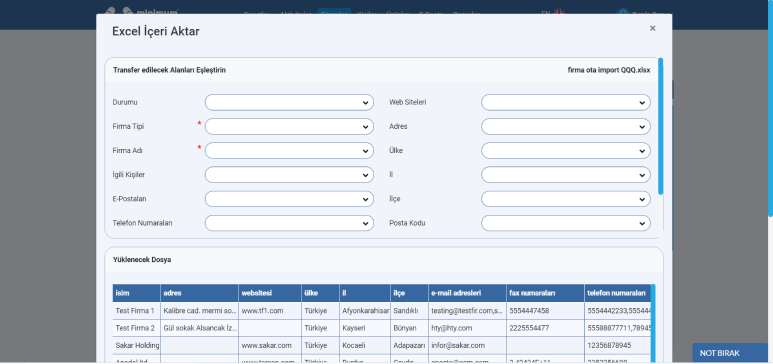Image resolution: width=773 pixels, height=364 pixels.
Task: Click the fax numaraları column header
Action: 545,293
